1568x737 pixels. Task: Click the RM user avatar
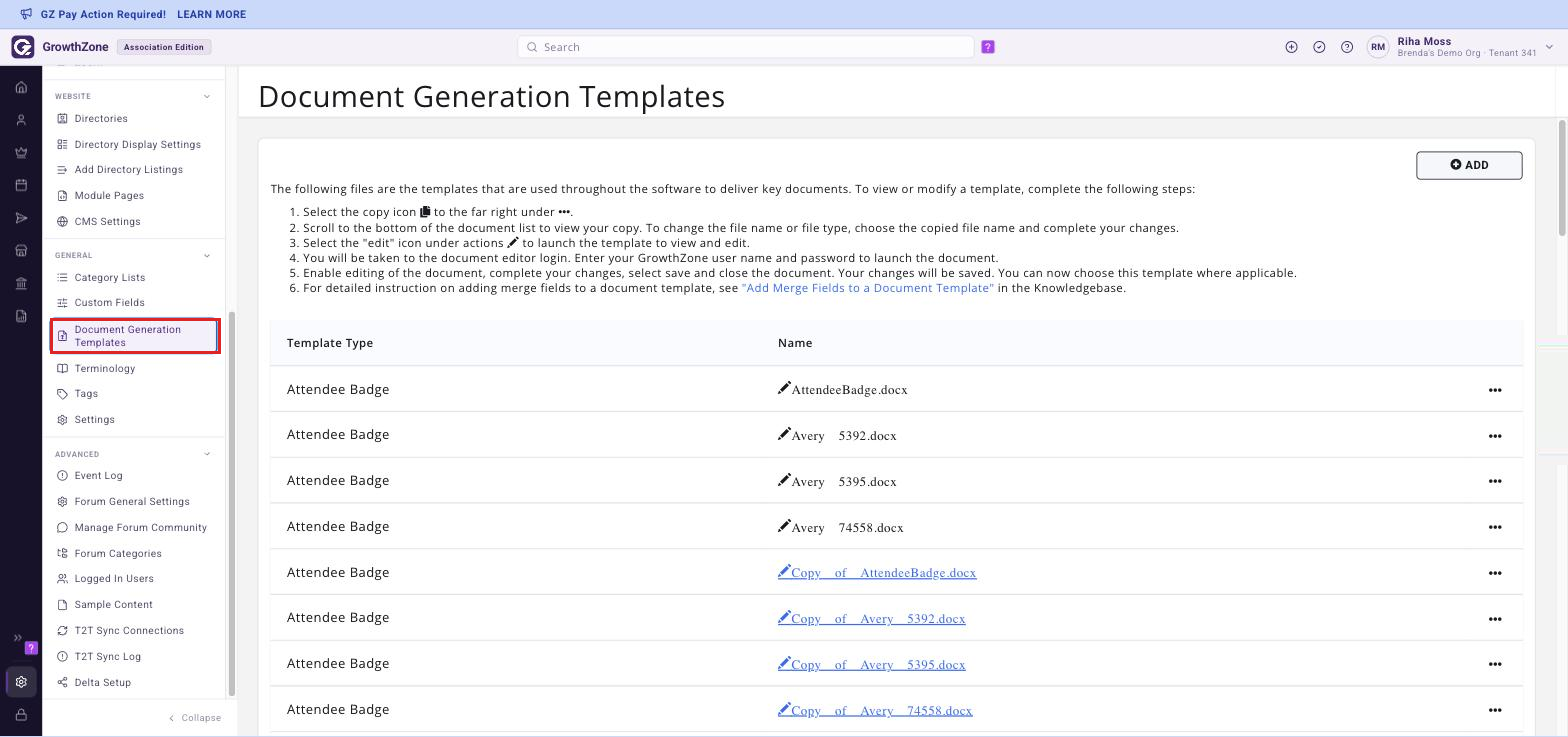tap(1378, 47)
